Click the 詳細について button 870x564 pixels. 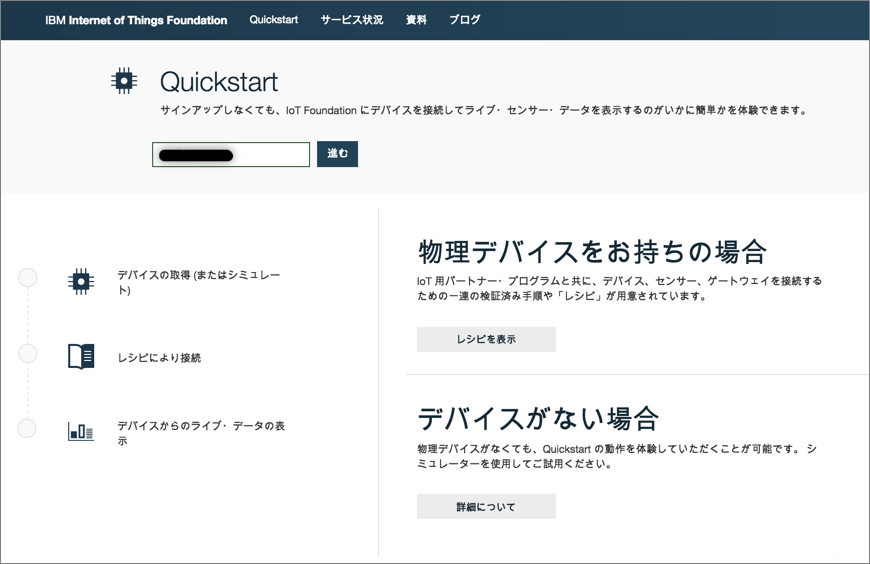[x=486, y=506]
